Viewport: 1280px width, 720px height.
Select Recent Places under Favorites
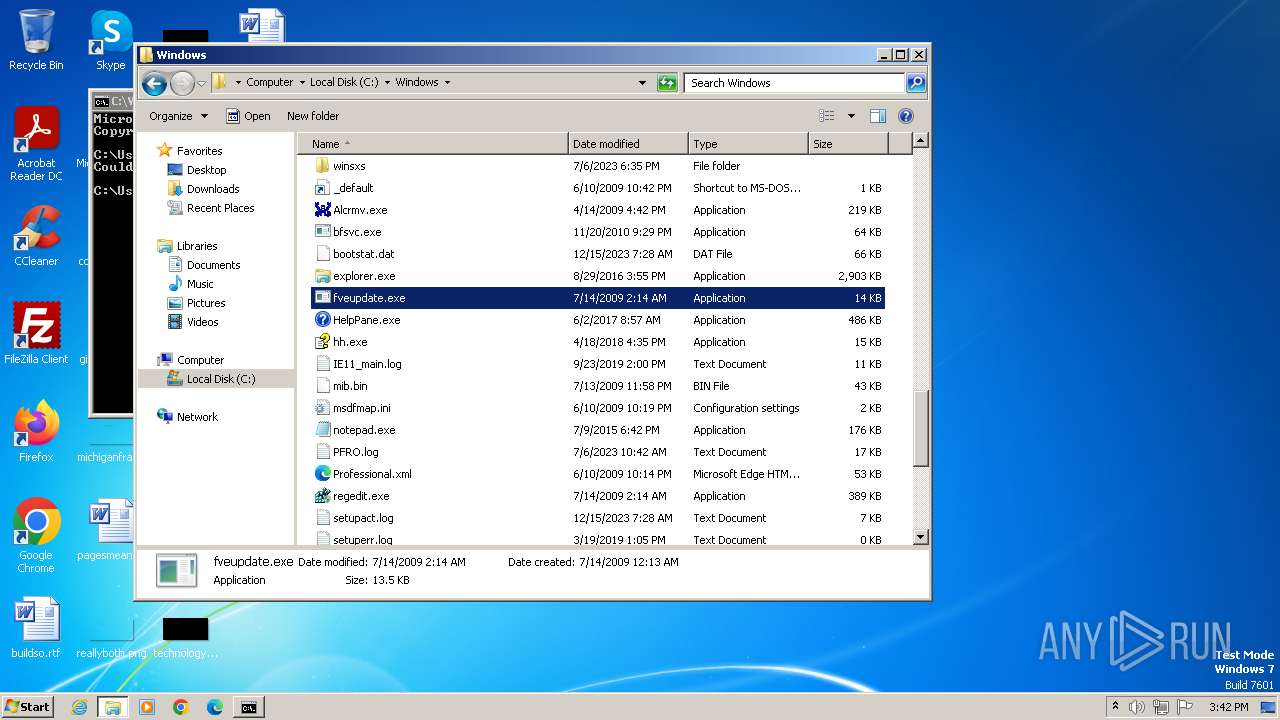[x=220, y=208]
